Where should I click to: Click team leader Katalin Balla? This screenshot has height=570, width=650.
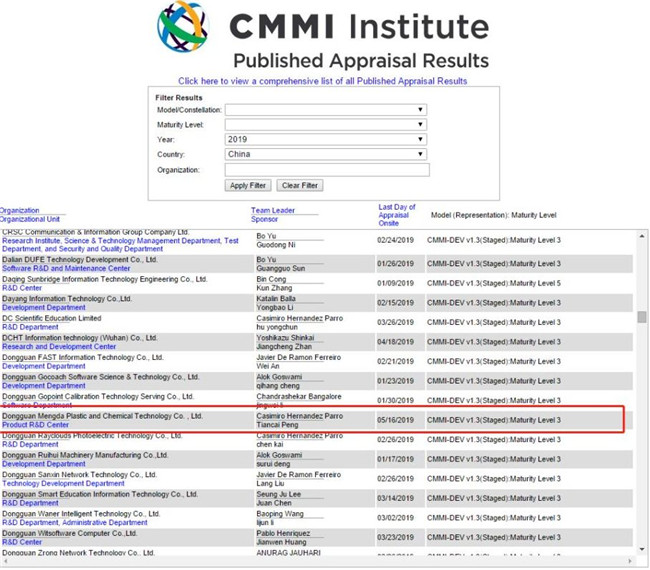pyautogui.click(x=276, y=298)
